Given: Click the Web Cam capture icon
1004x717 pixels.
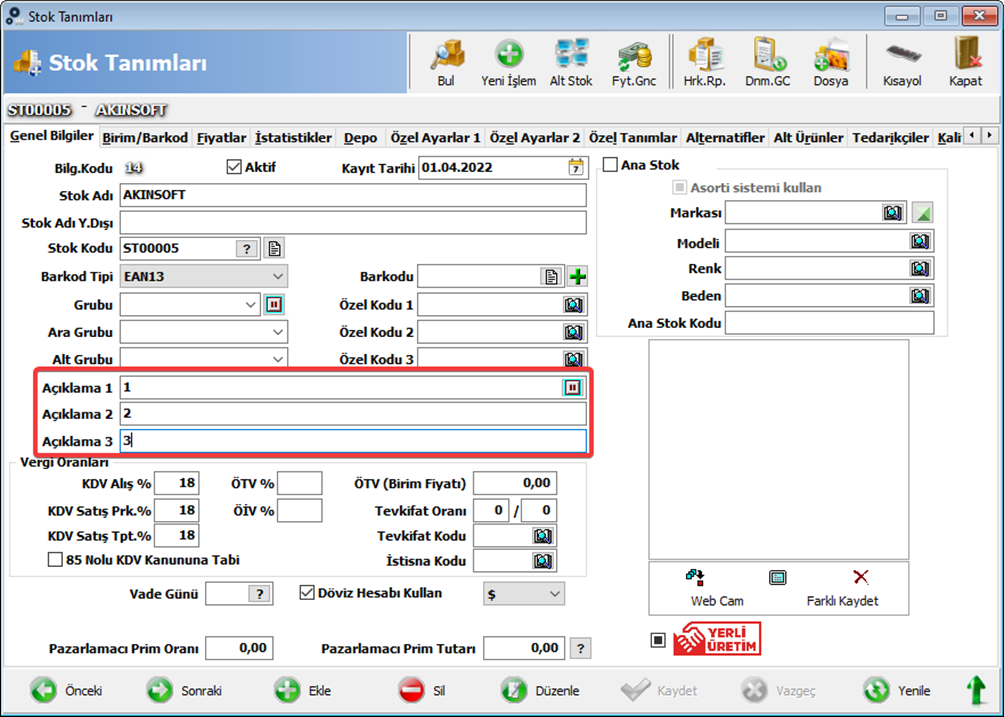Looking at the screenshot, I should [695, 577].
